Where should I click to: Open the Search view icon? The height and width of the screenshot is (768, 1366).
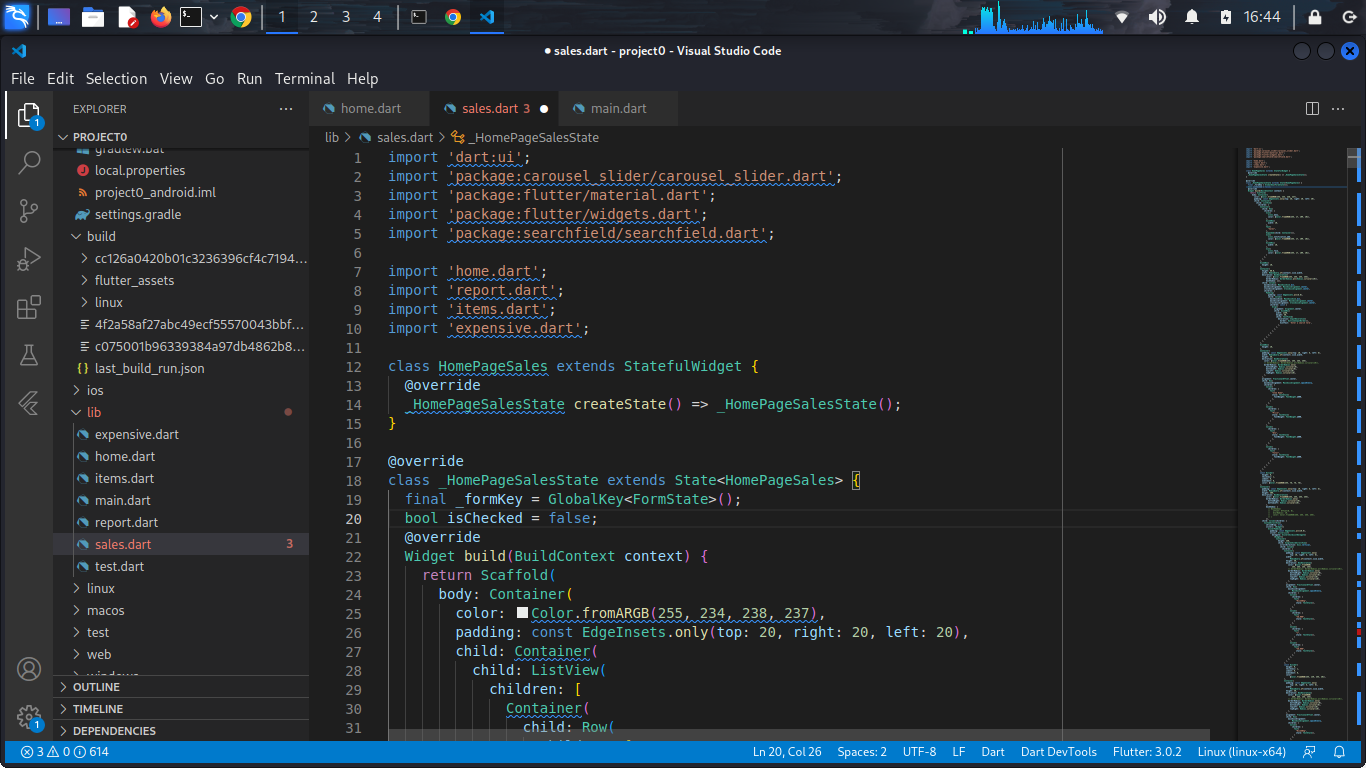tap(29, 162)
